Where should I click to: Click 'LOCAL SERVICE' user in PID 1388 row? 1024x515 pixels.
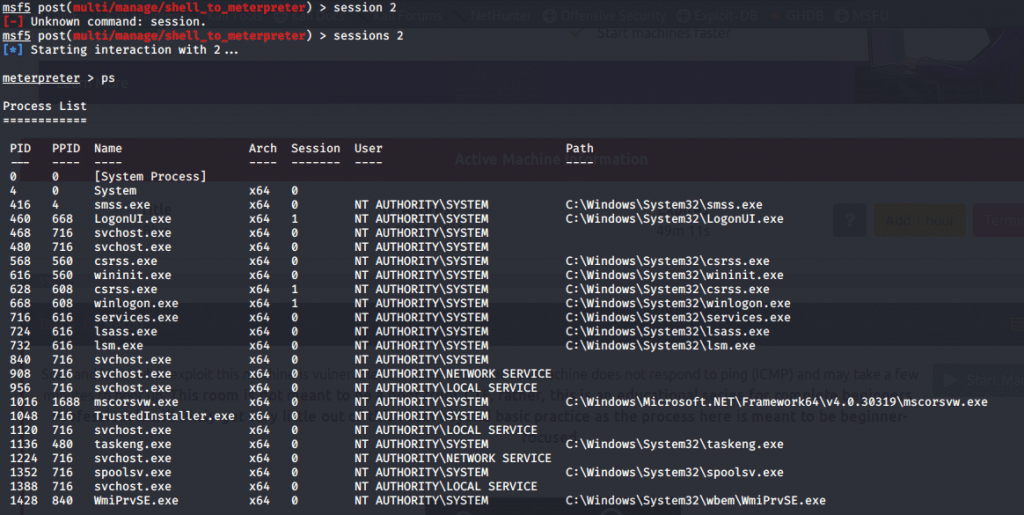(492, 486)
